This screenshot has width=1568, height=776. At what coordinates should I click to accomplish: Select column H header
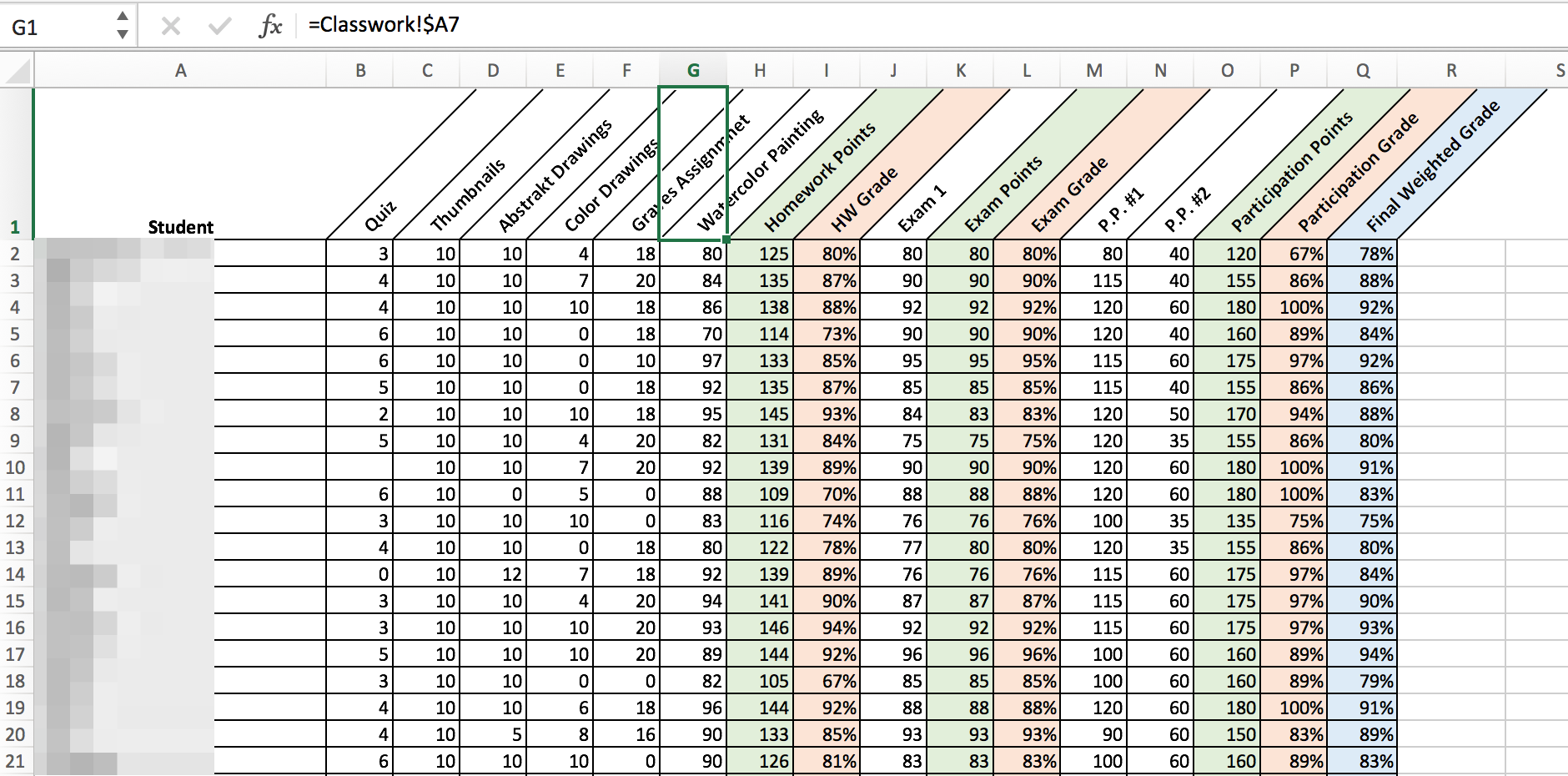point(760,71)
